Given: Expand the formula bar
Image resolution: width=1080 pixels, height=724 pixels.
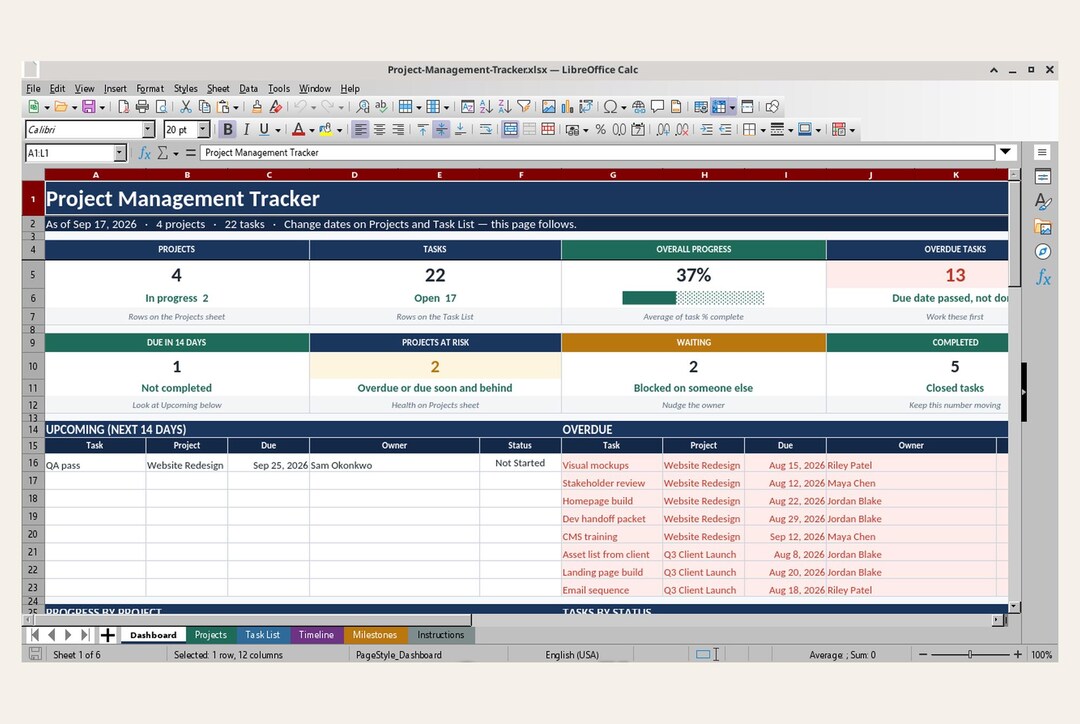Looking at the screenshot, I should (x=1006, y=152).
